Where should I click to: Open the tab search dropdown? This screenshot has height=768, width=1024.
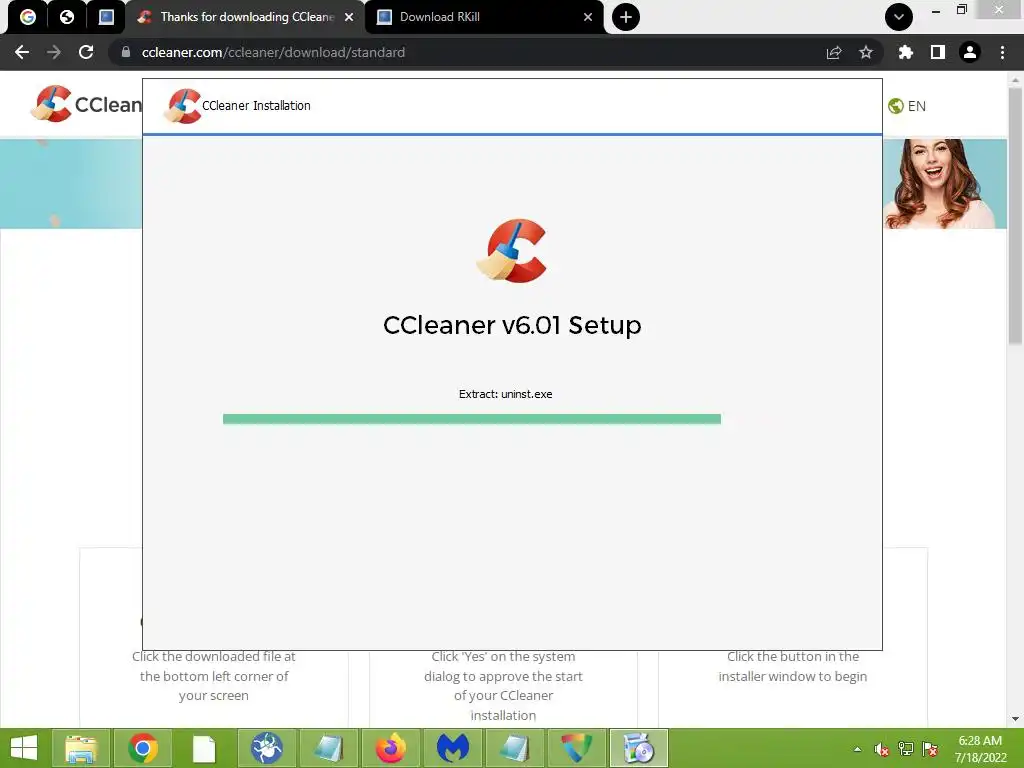coord(899,17)
